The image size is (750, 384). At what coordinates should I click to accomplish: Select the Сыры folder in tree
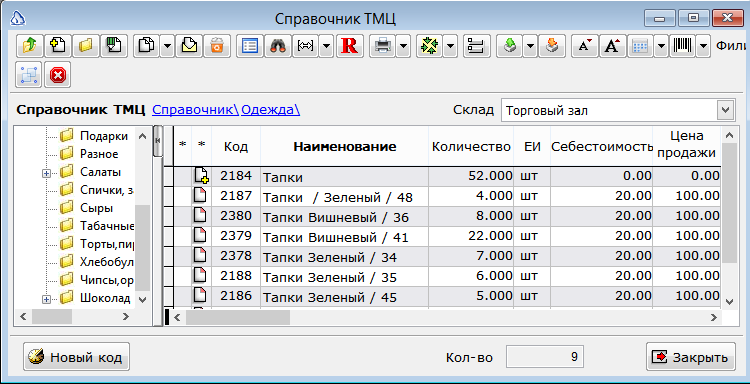click(97, 208)
